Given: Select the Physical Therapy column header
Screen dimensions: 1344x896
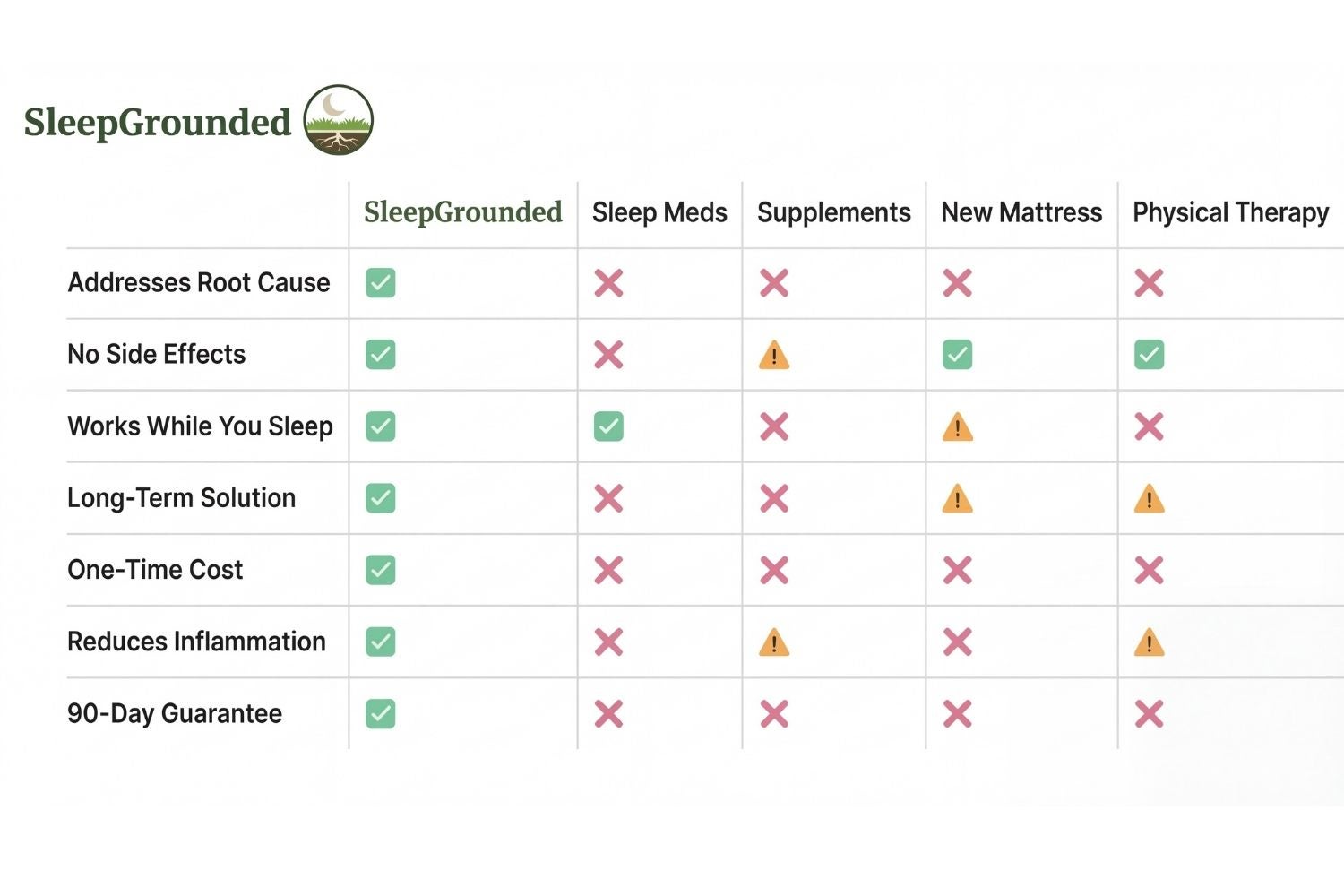Looking at the screenshot, I should pyautogui.click(x=1230, y=212).
